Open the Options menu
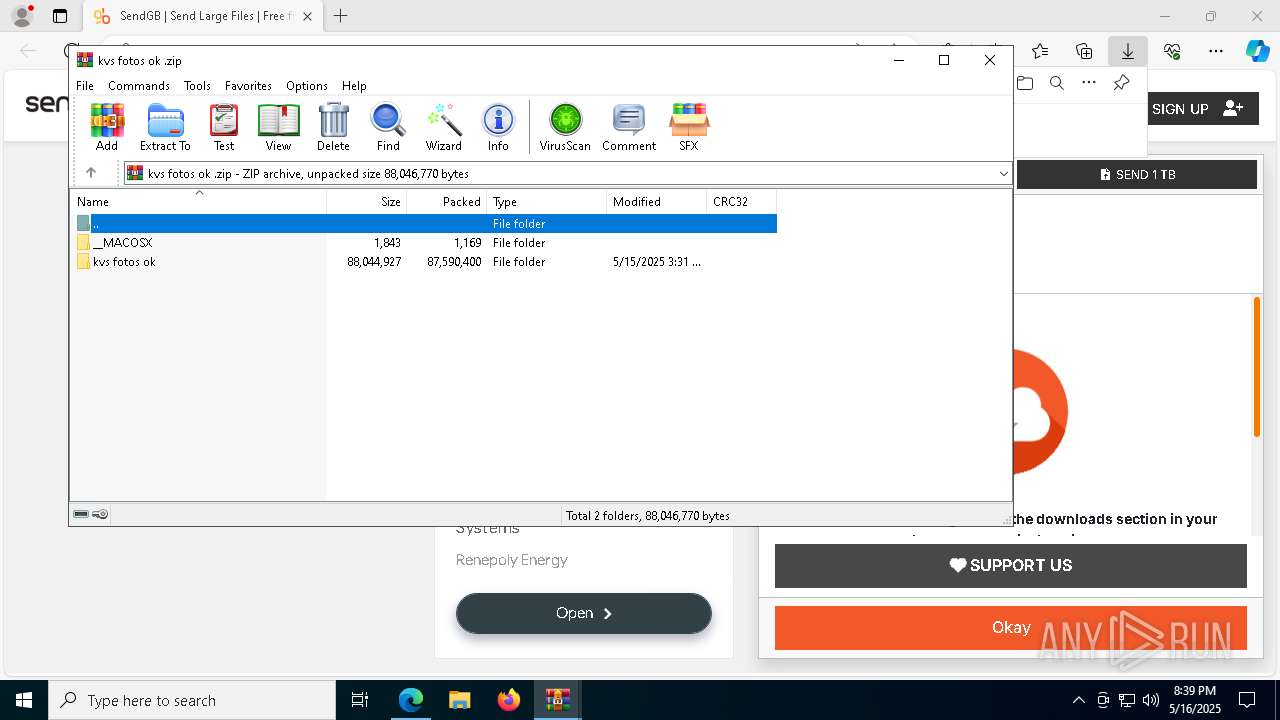Screen dimensions: 1280x720 coord(307,86)
